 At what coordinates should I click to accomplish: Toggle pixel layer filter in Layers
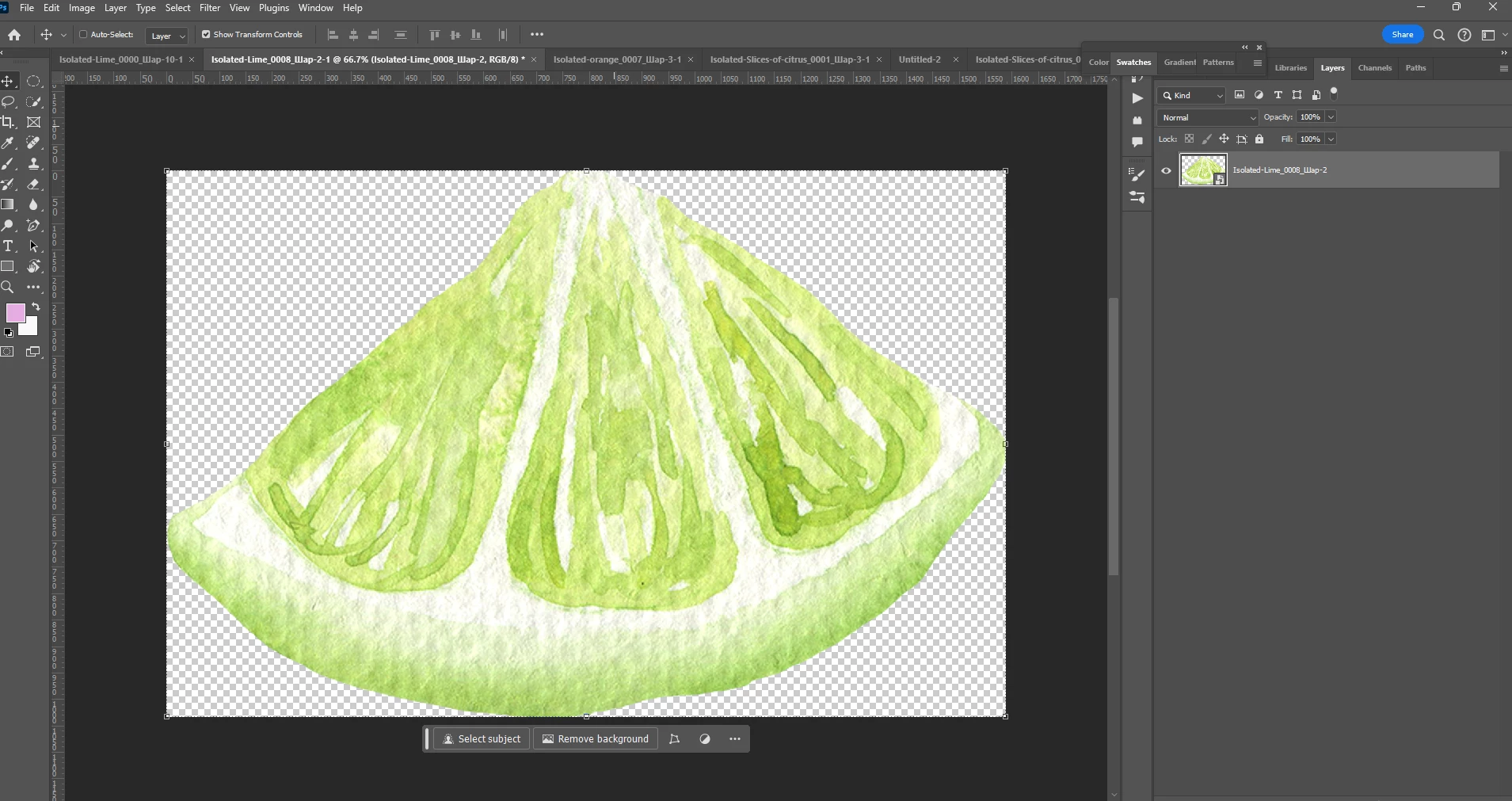(x=1240, y=95)
